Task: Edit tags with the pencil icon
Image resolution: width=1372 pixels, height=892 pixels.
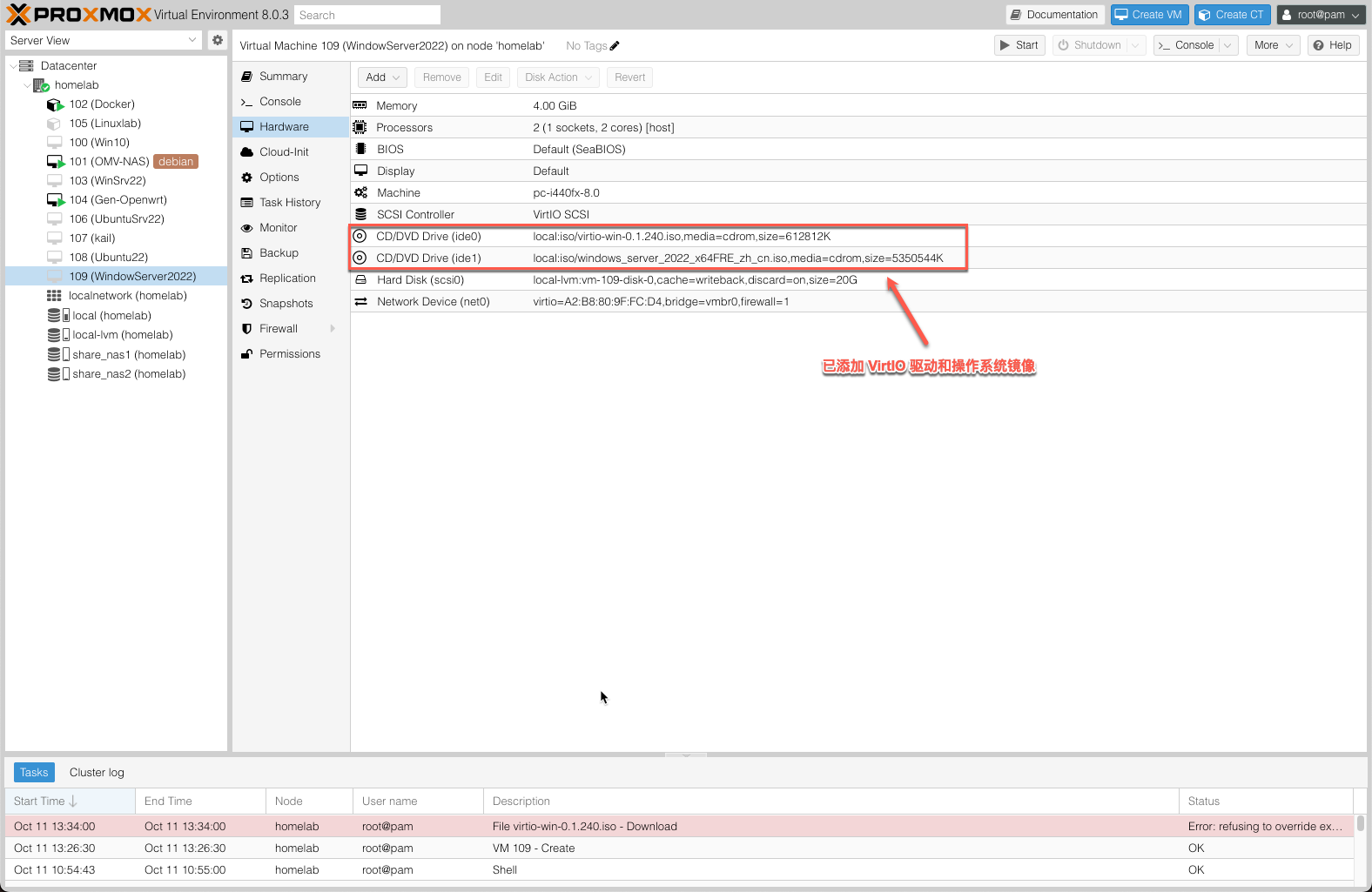Action: click(615, 46)
